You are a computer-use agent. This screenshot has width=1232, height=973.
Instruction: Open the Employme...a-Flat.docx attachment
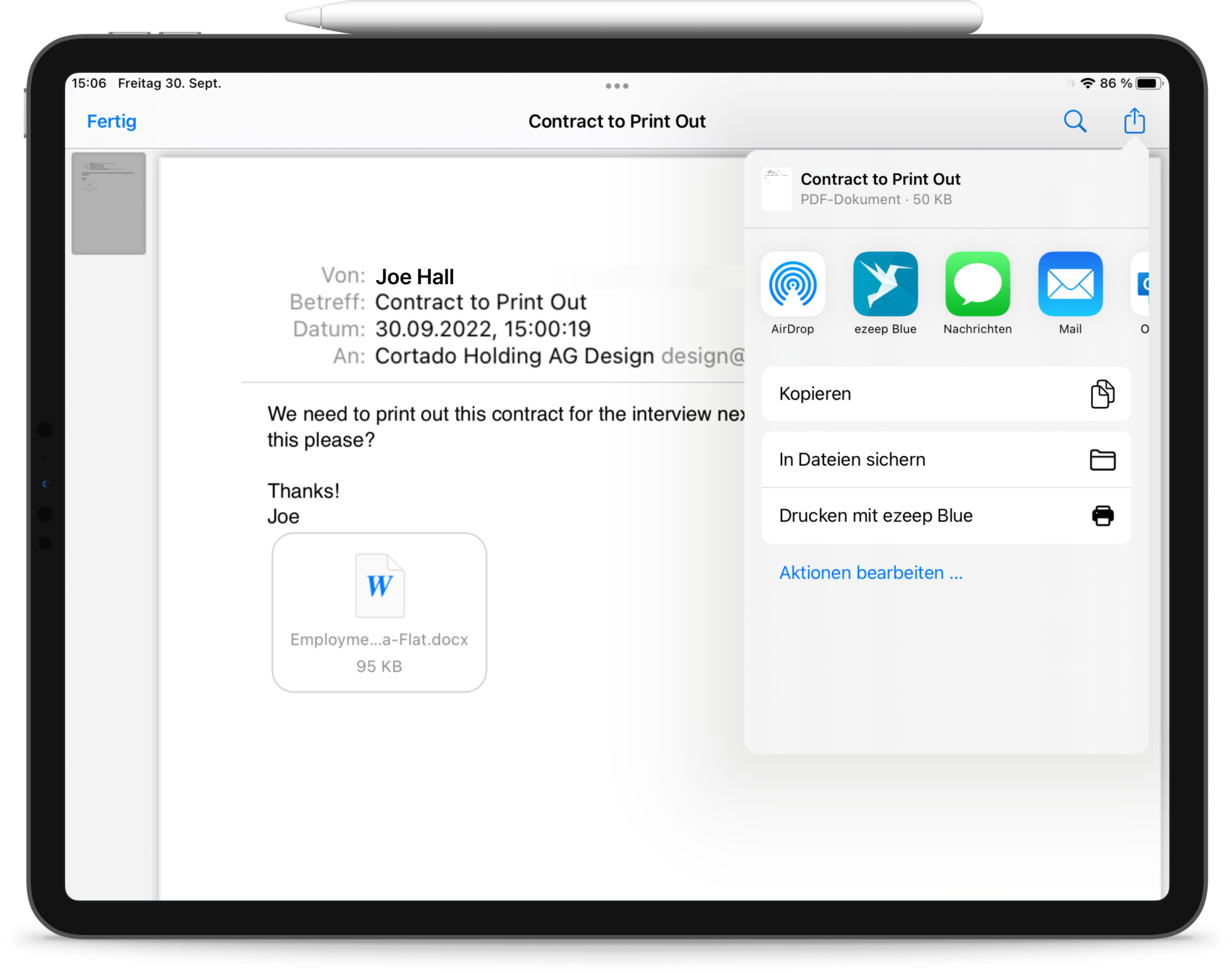click(379, 610)
